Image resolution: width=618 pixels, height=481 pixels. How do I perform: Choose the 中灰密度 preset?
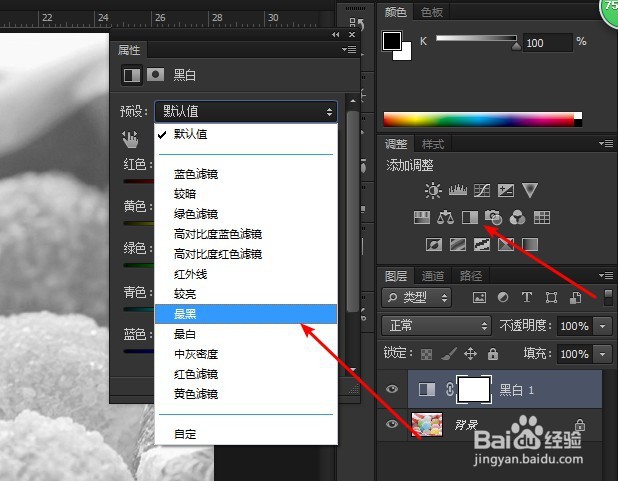tap(246, 354)
